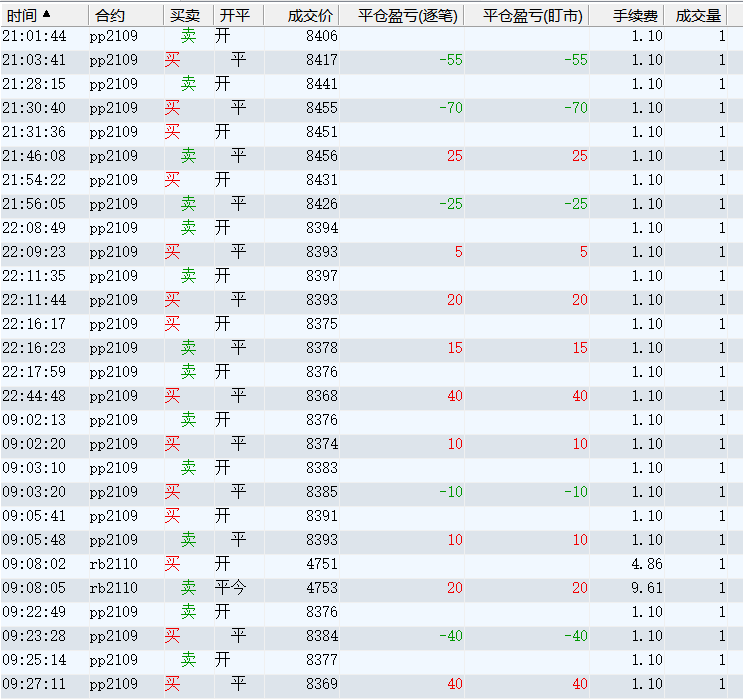Click price 8391 at 09:05:41
This screenshot has height=699, width=743.
point(322,516)
